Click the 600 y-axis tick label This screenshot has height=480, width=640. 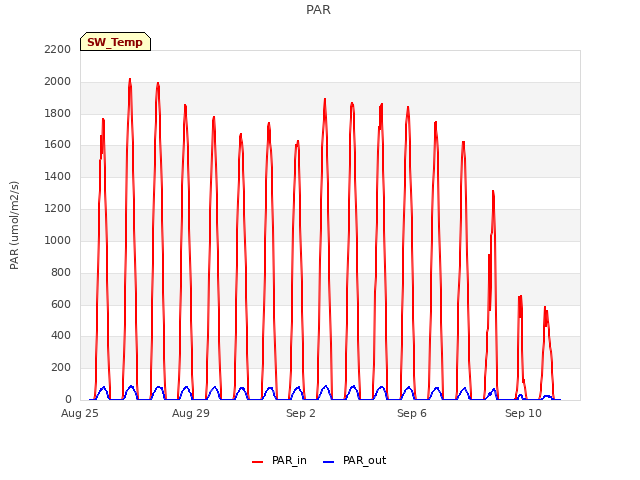click(x=61, y=304)
